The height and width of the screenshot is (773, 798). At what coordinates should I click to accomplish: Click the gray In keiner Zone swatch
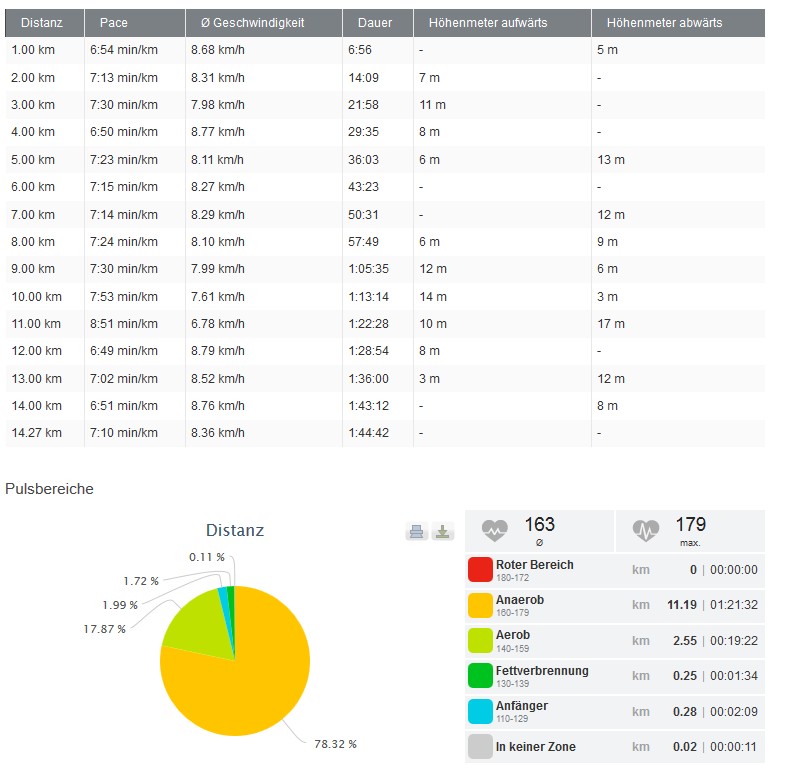pos(480,747)
